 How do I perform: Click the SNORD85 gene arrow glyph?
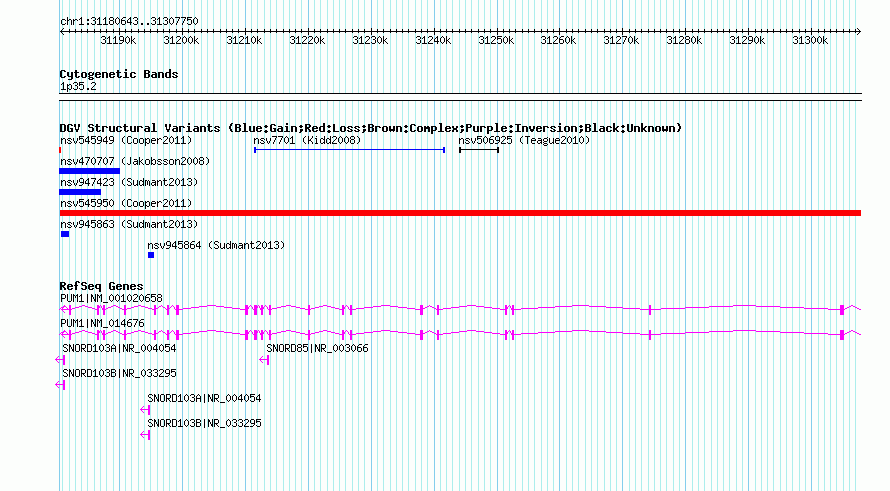(264, 360)
